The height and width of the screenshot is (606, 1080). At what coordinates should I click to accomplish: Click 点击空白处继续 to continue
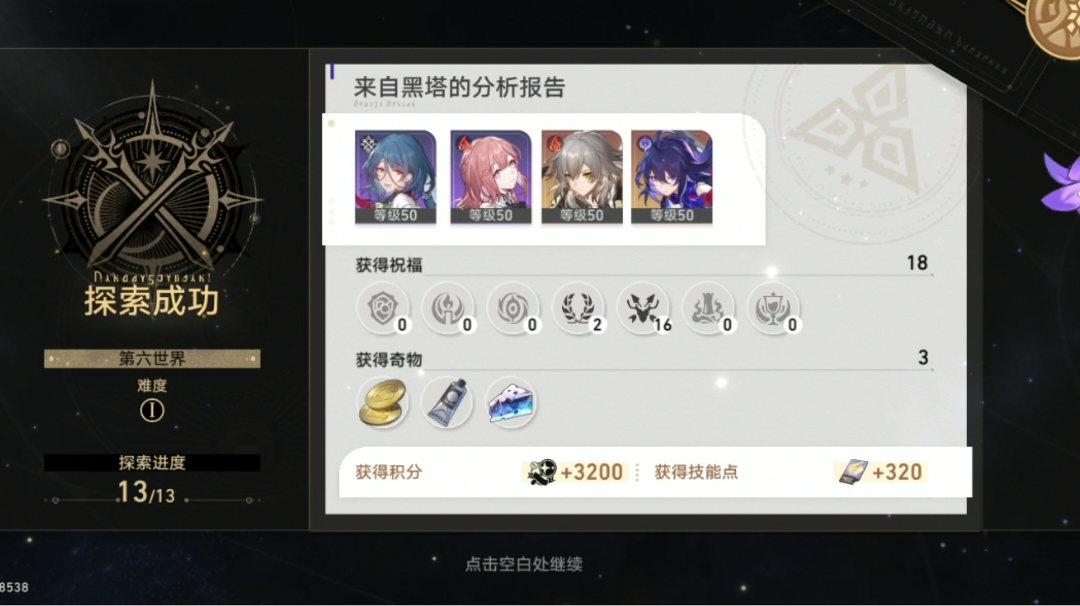click(524, 565)
